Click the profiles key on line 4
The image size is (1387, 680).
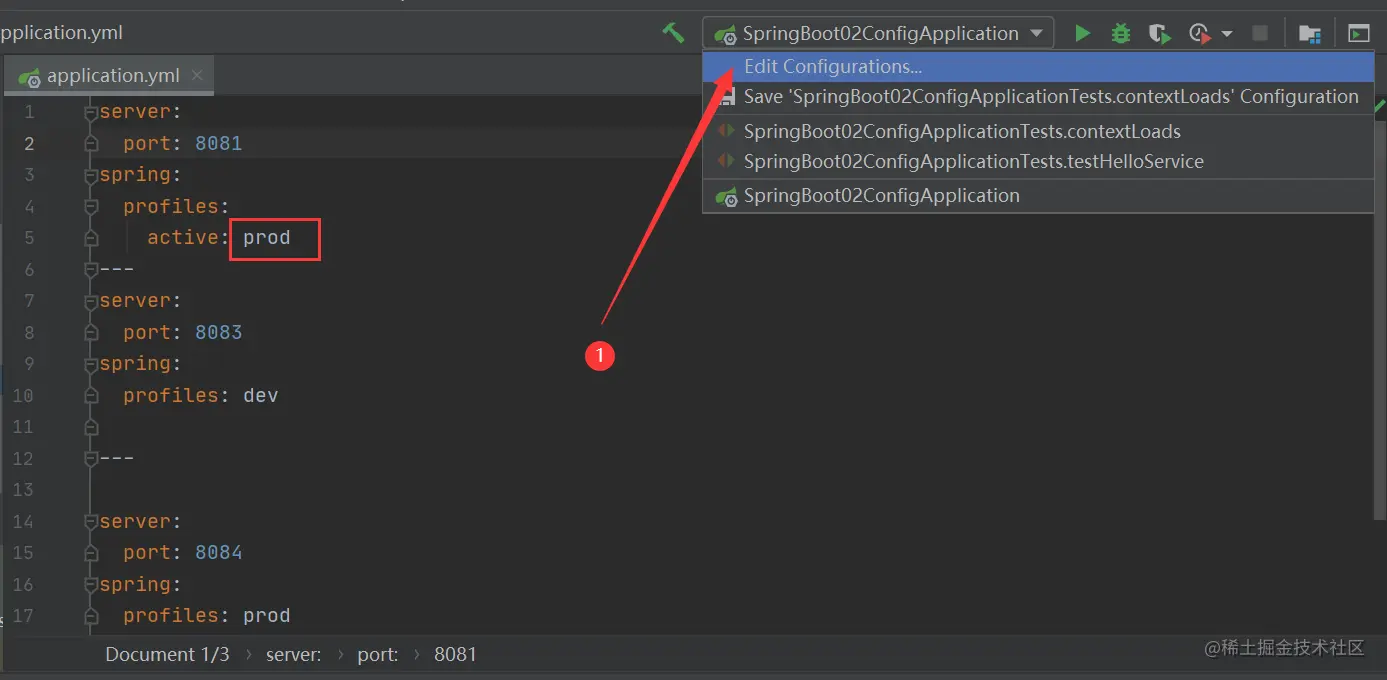click(171, 207)
